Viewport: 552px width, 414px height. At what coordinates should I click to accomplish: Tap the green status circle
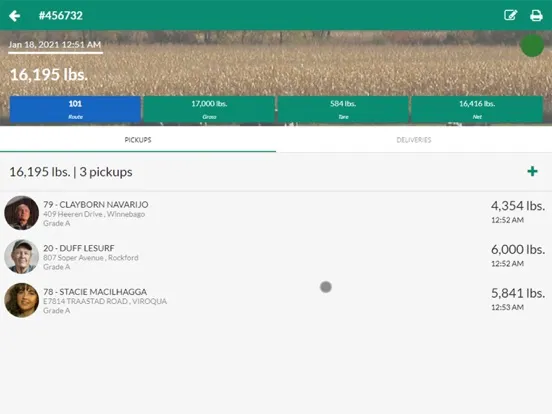[532, 45]
